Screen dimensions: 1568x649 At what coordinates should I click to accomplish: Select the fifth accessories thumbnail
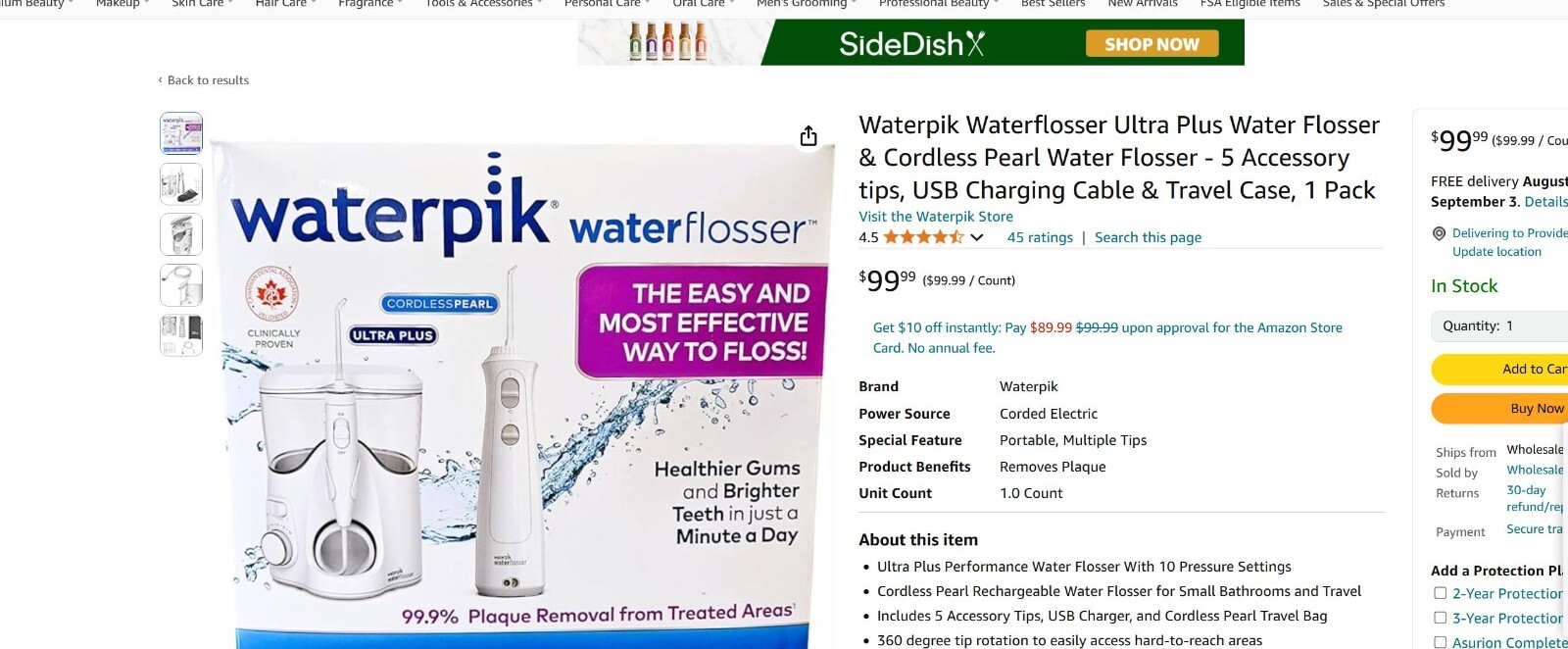(181, 335)
